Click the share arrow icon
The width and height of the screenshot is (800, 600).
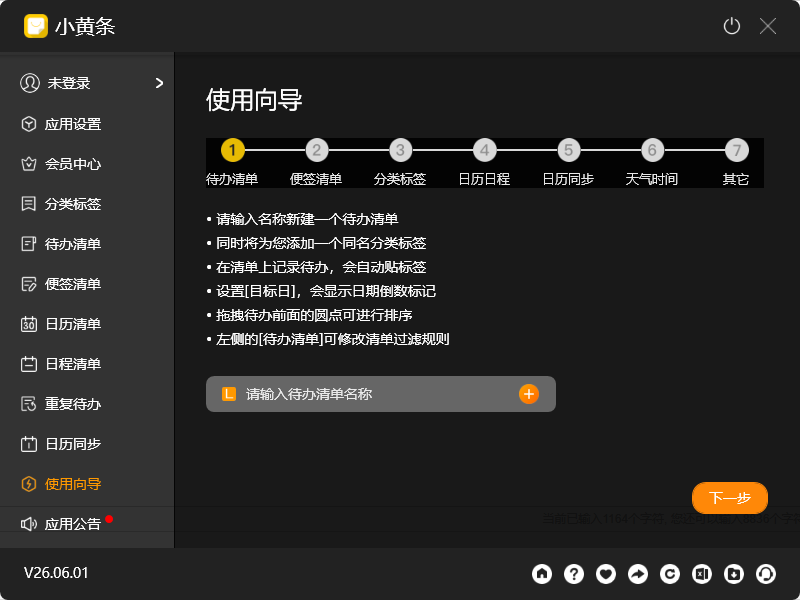click(x=638, y=573)
